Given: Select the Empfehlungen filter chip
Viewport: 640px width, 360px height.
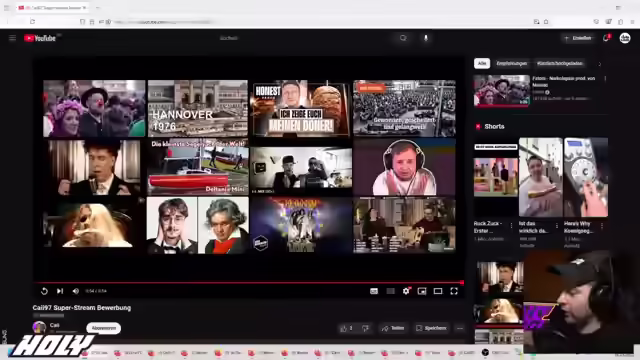Looking at the screenshot, I should click(512, 63).
